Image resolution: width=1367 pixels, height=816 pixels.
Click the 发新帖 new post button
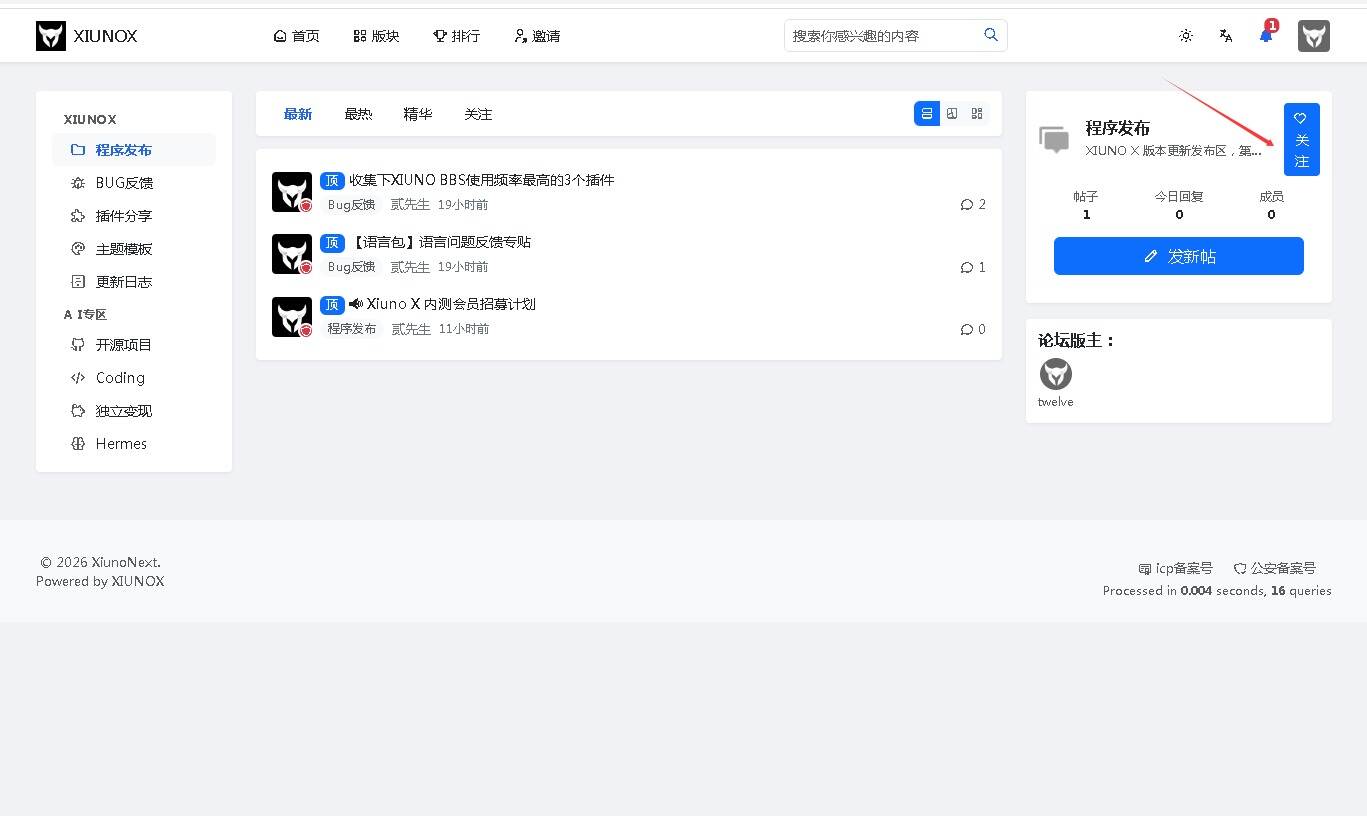click(x=1179, y=256)
